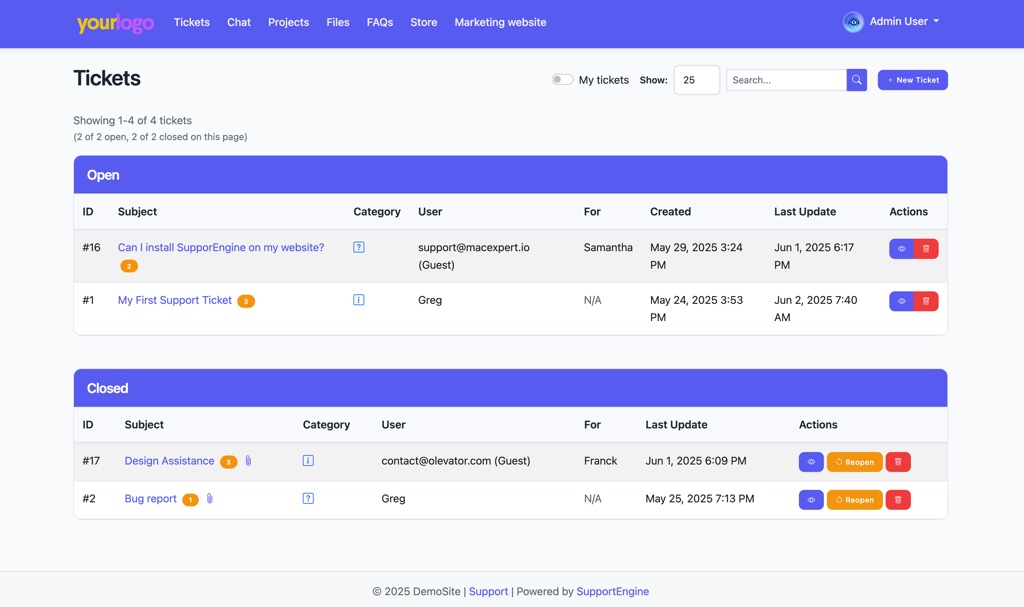
Task: Reopen the Design Assistance ticket
Action: tap(854, 461)
